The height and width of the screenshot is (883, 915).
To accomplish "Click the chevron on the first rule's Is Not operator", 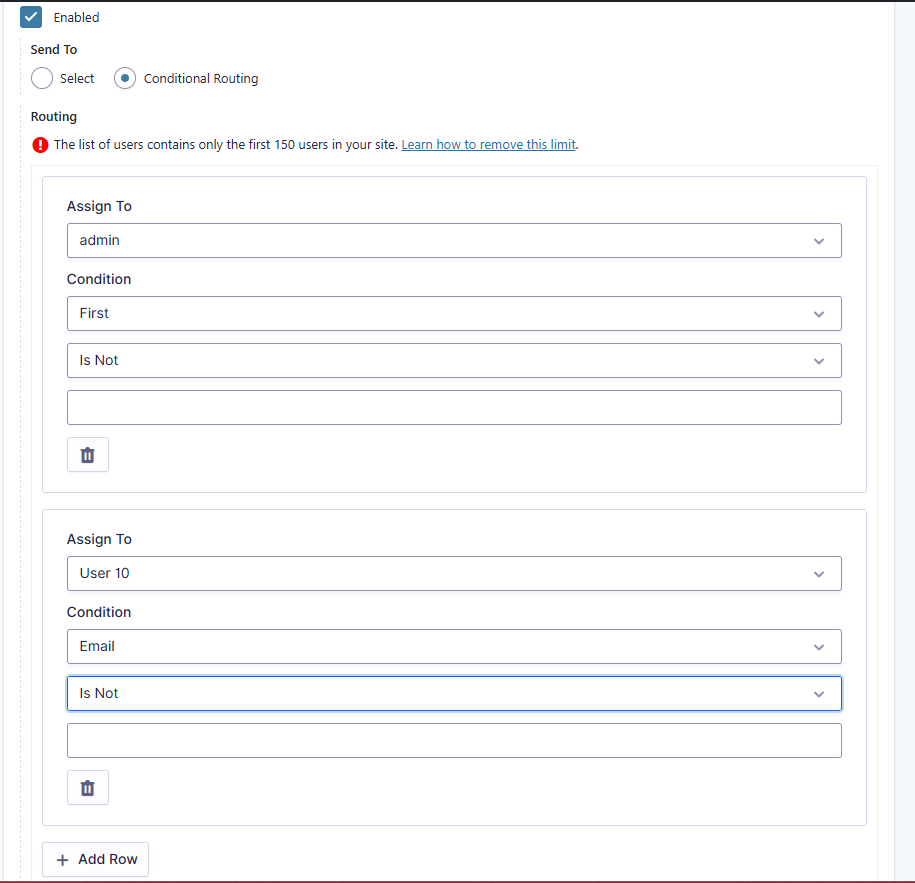I will (x=819, y=361).
